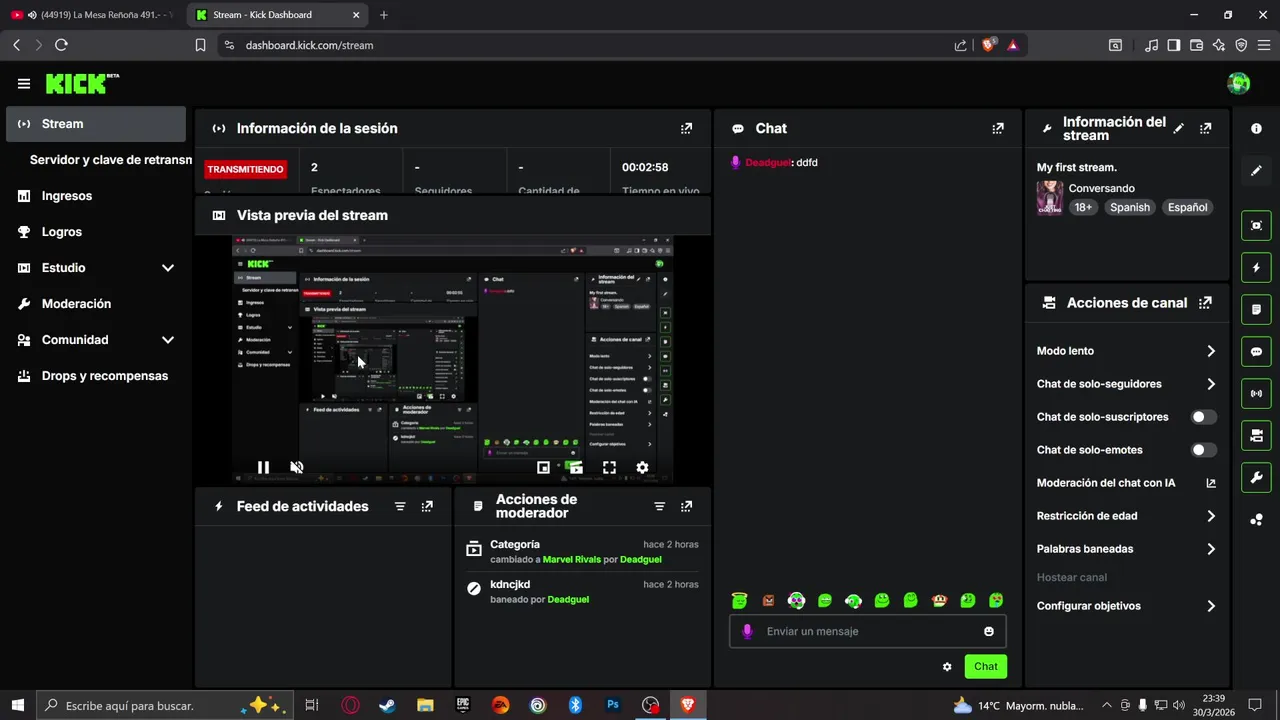Screen dimensions: 1280x720
Task: Pop out the Acciones de canal panel
Action: pyautogui.click(x=1205, y=303)
